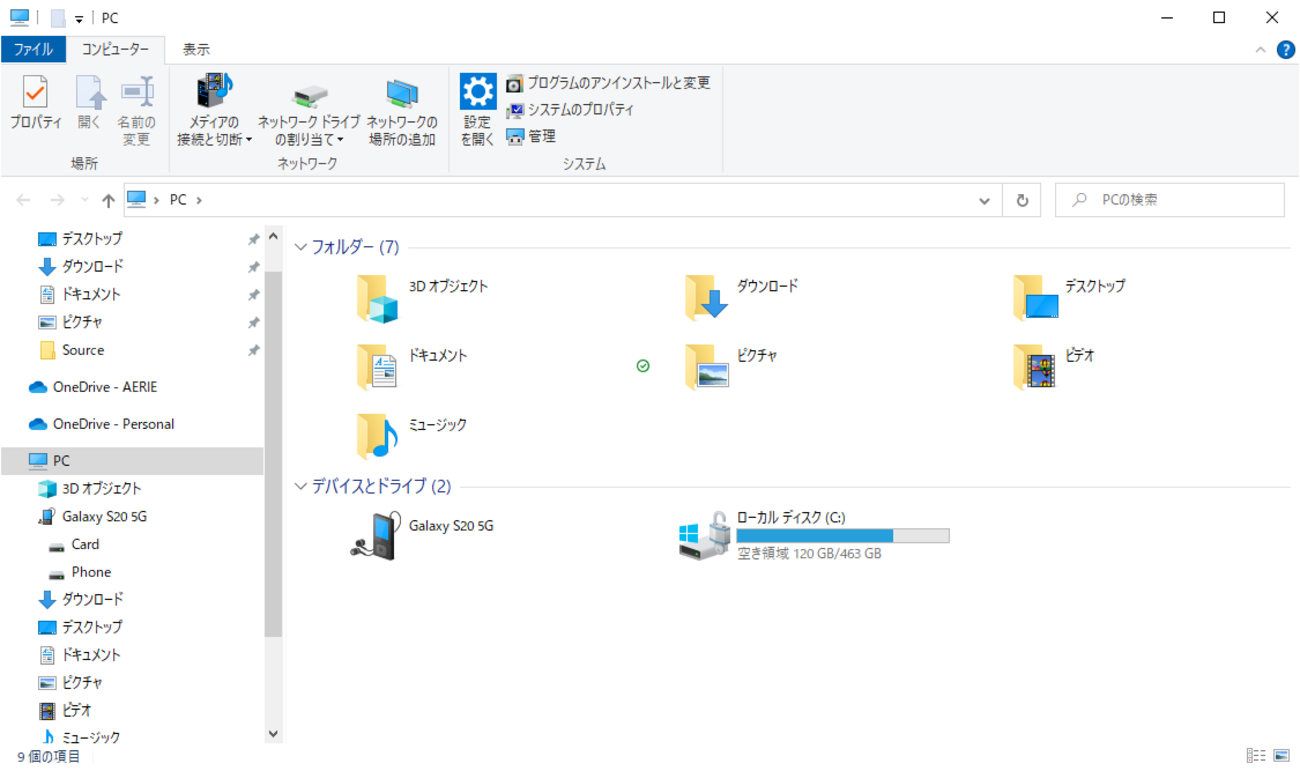Collapse the フォルダー (7) group
Screen dimensions: 1300x771
click(x=301, y=247)
